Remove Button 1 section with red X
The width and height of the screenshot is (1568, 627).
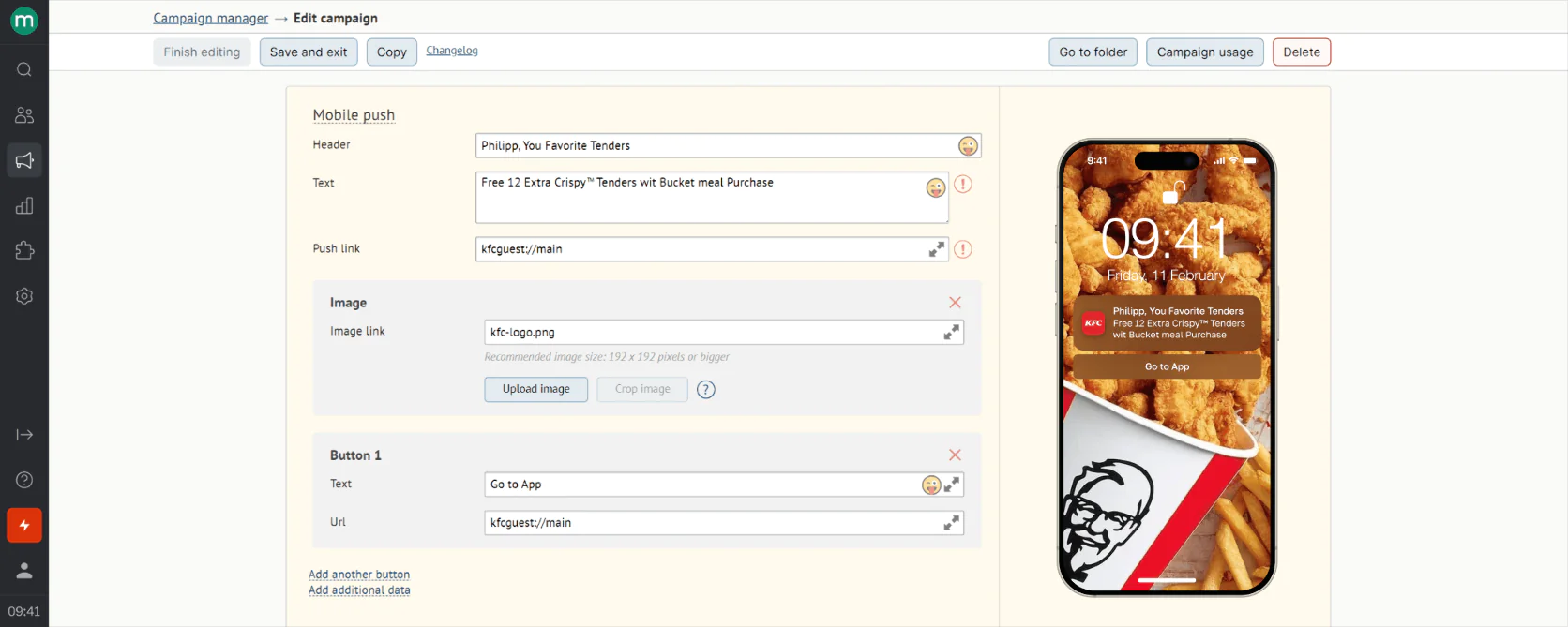click(955, 455)
